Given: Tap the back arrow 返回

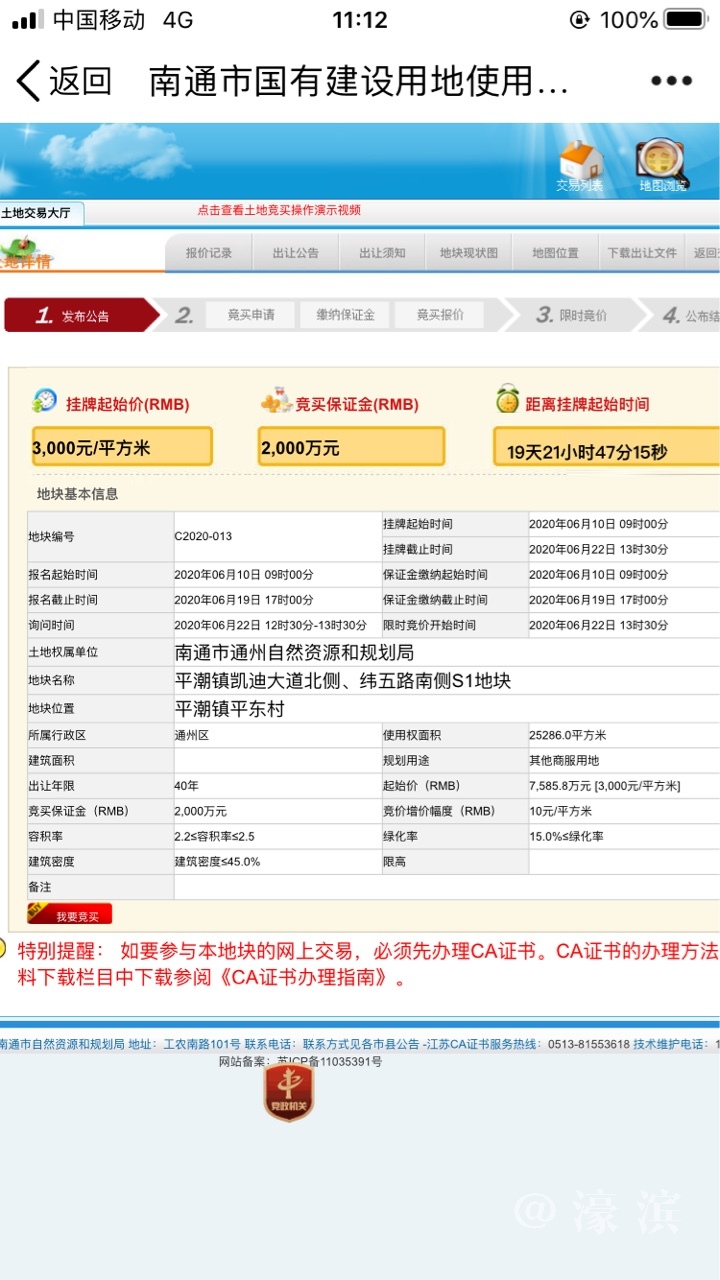Looking at the screenshot, I should 62,81.
